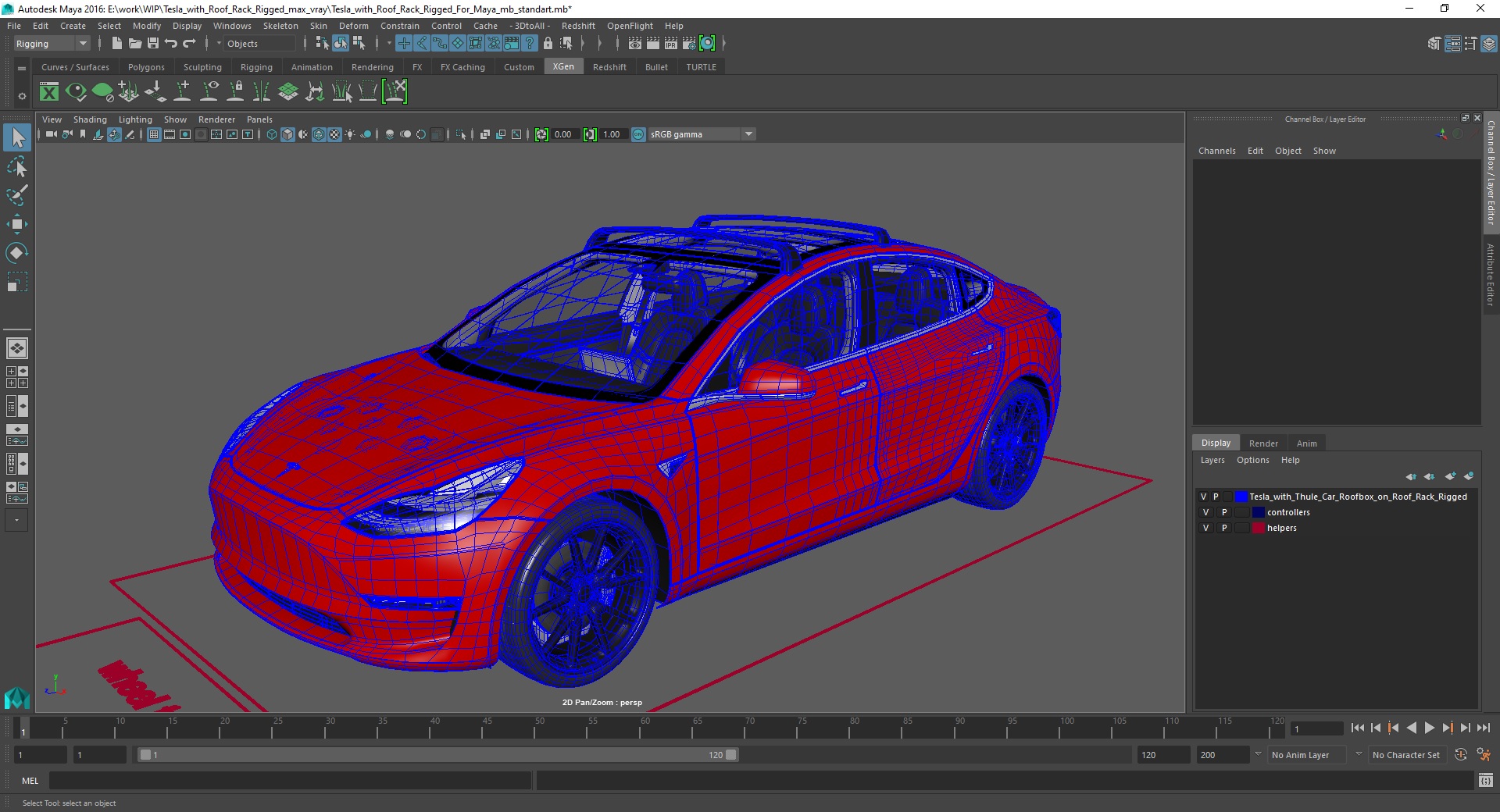Activate the Scale tool
The width and height of the screenshot is (1500, 812).
[x=17, y=281]
